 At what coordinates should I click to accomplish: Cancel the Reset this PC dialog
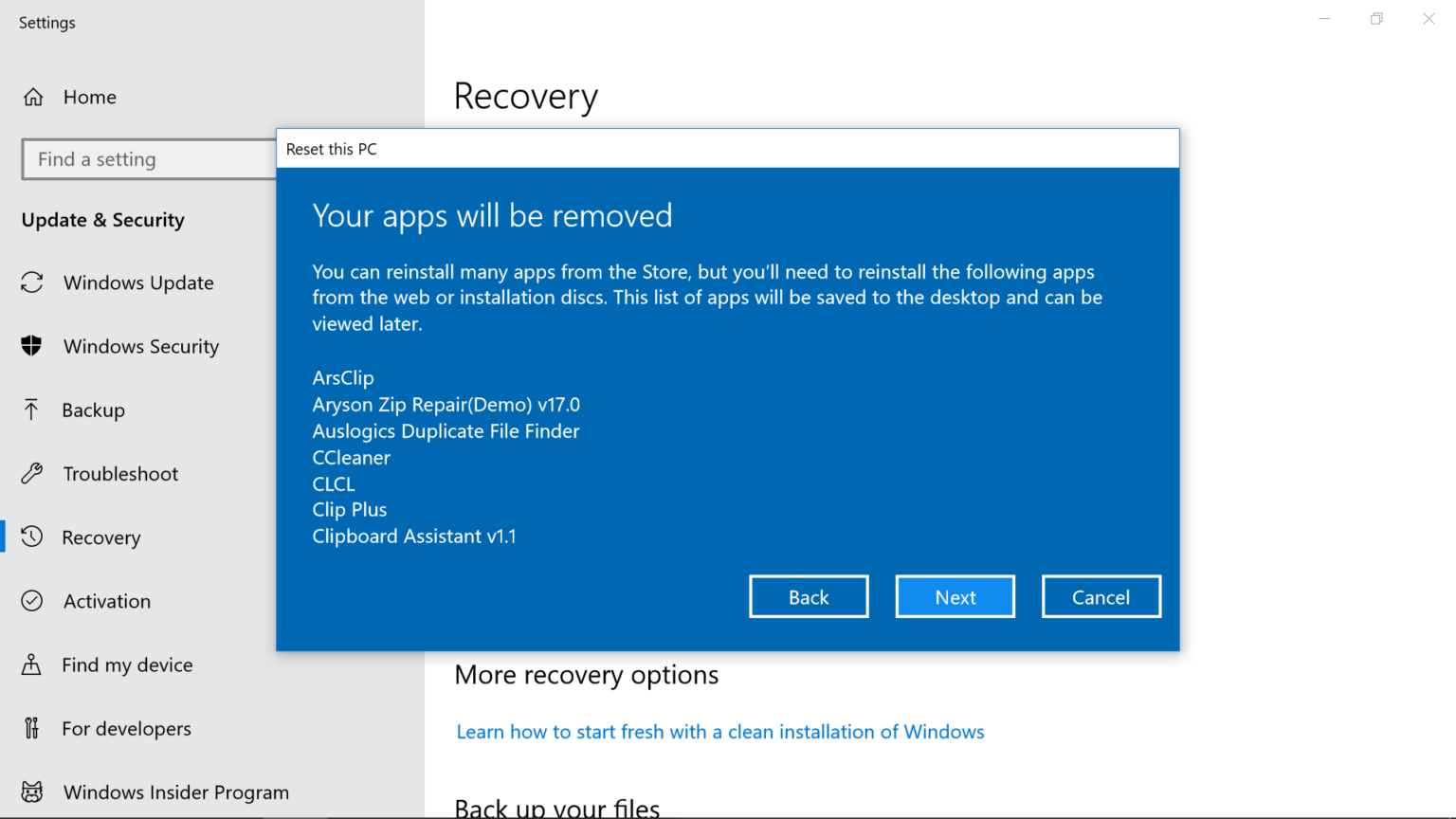tap(1101, 596)
